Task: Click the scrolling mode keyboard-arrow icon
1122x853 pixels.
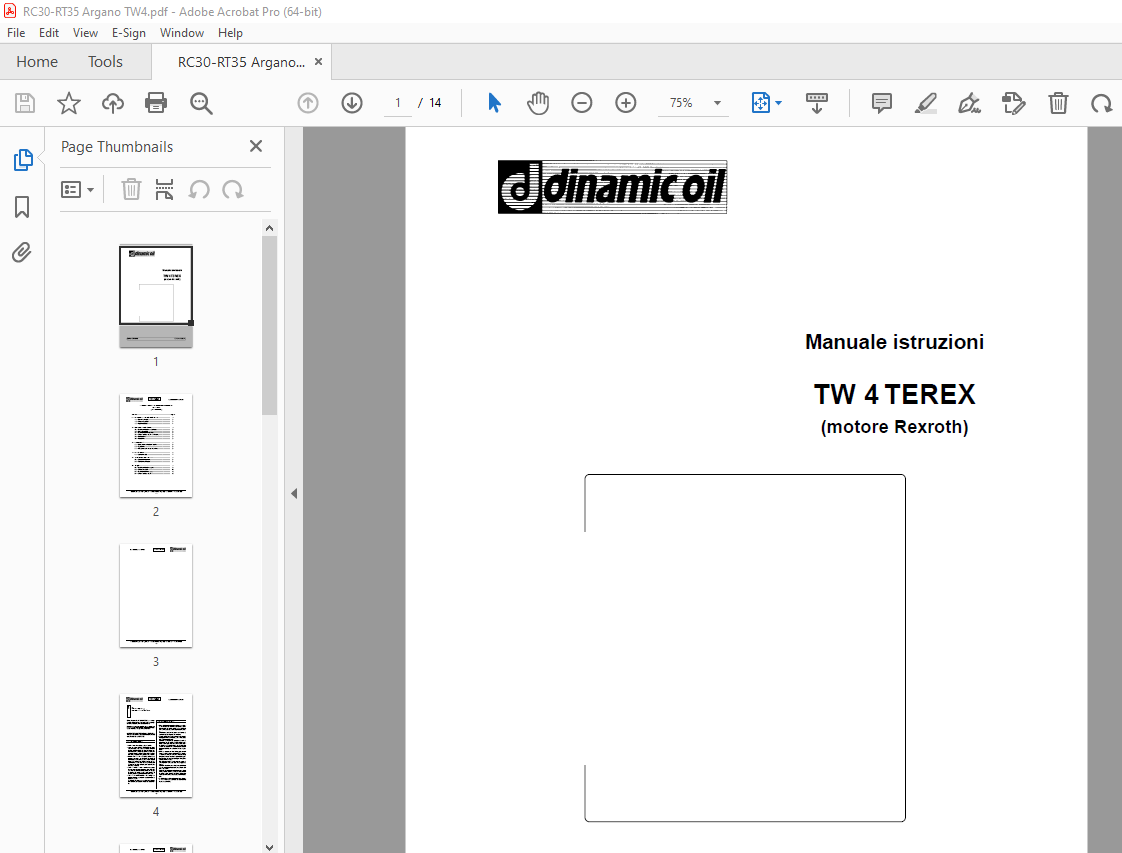Action: 816,103
